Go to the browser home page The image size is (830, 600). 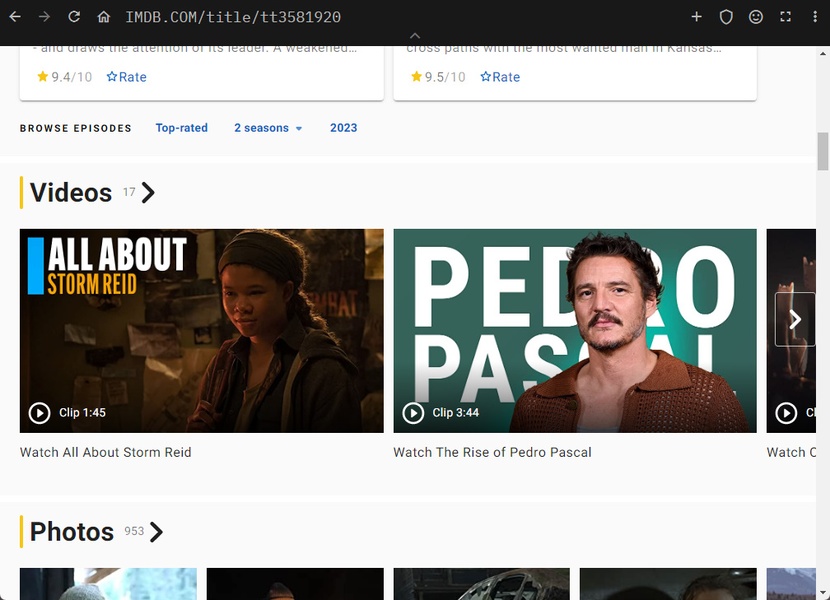click(103, 17)
